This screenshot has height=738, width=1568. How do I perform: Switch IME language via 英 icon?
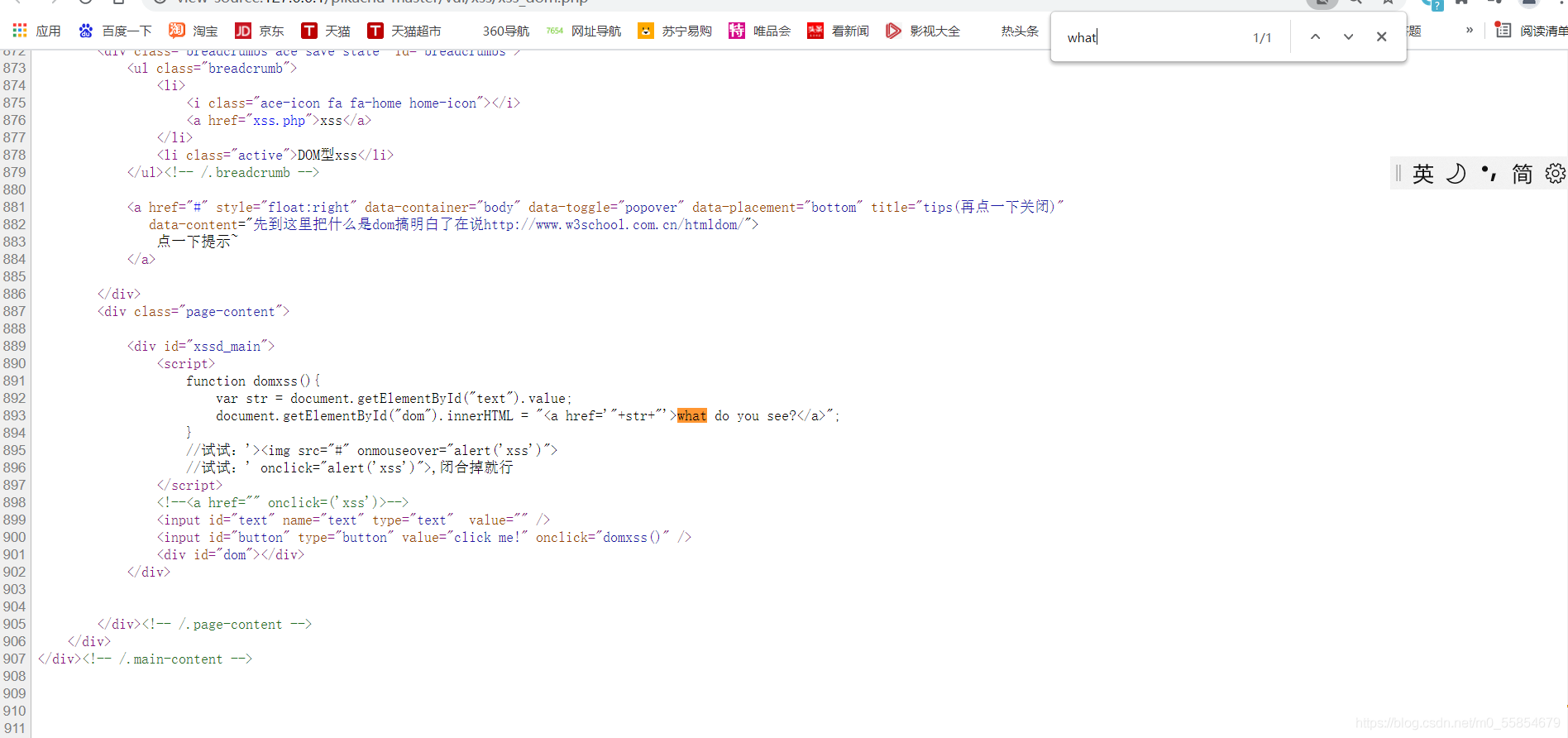pyautogui.click(x=1423, y=173)
